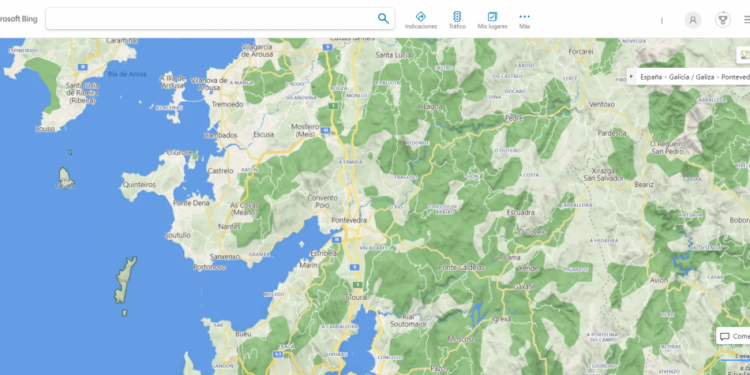Click Vilagarcía de Arousa label
The height and width of the screenshot is (375, 750).
coord(257,50)
